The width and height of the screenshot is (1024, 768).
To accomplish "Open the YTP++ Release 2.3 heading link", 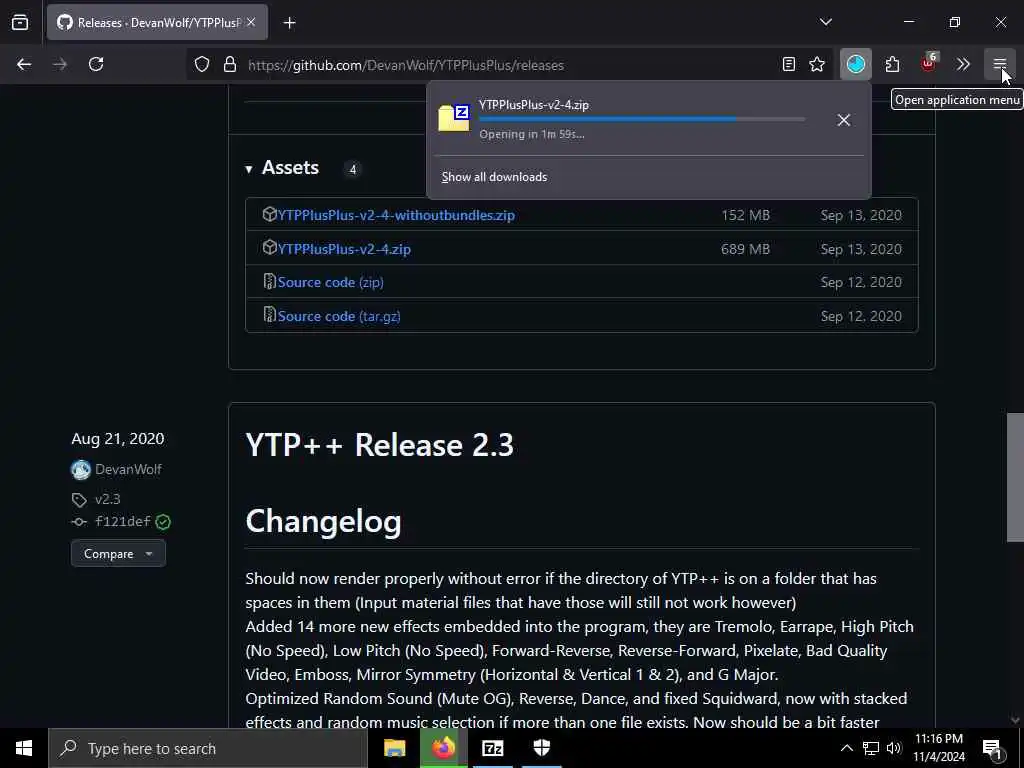I will tap(379, 445).
